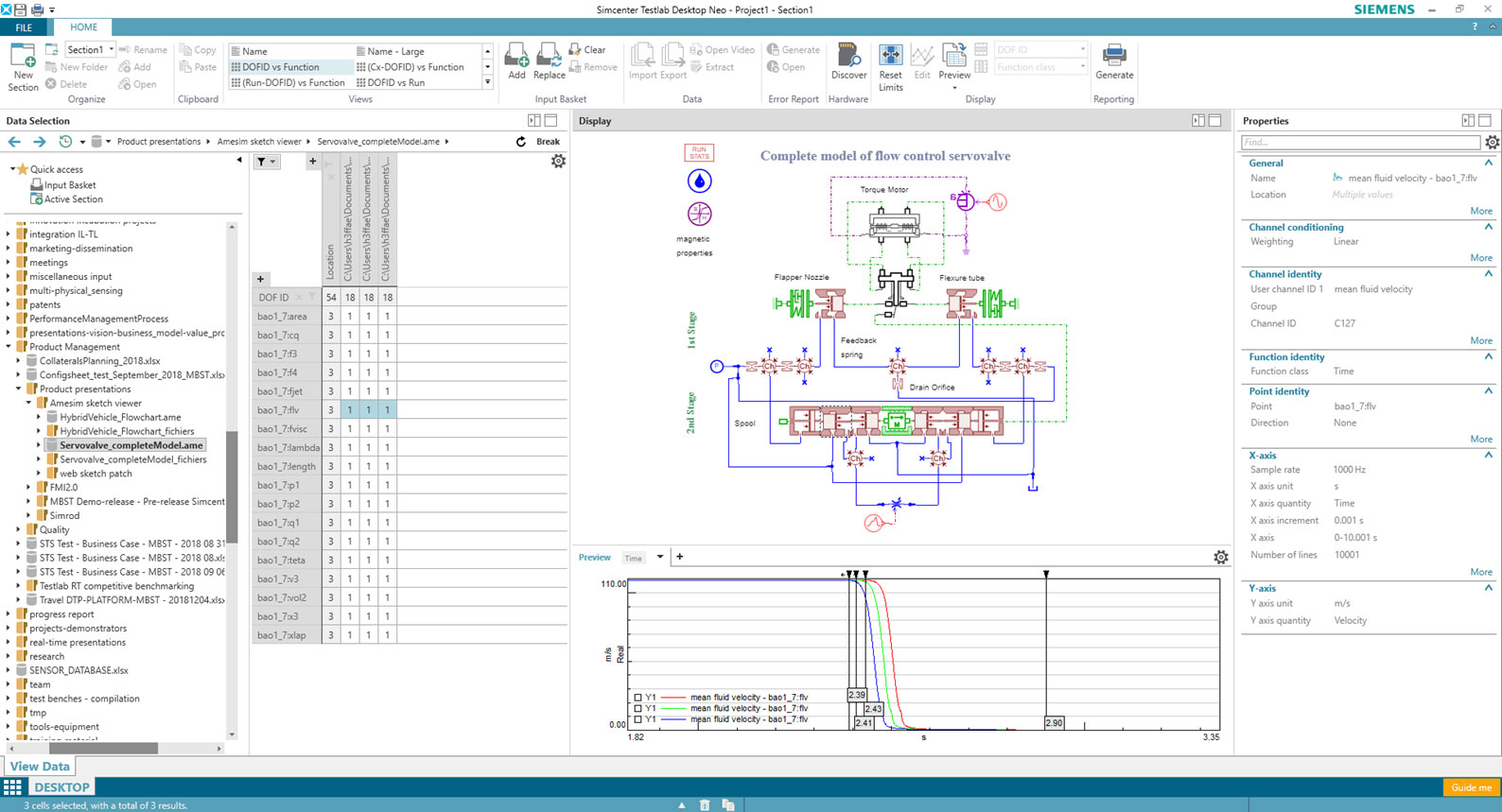The image size is (1502, 812).
Task: Collapse the General properties section
Action: pyautogui.click(x=1488, y=164)
